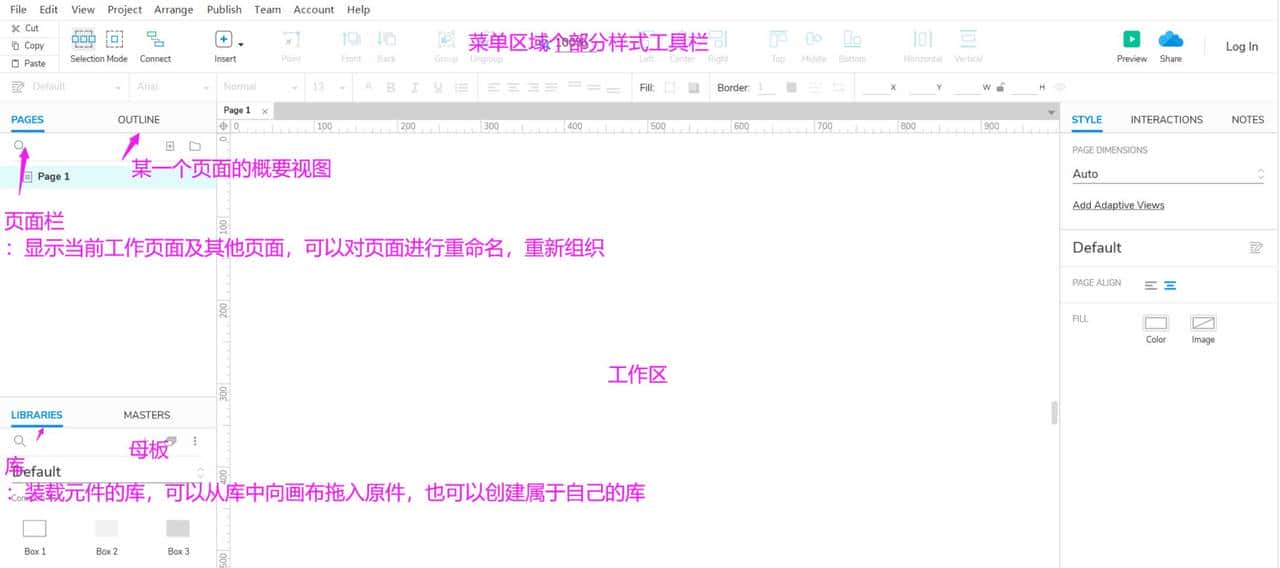Viewport: 1280px width, 568px height.
Task: Align widgets Right
Action: tap(719, 45)
